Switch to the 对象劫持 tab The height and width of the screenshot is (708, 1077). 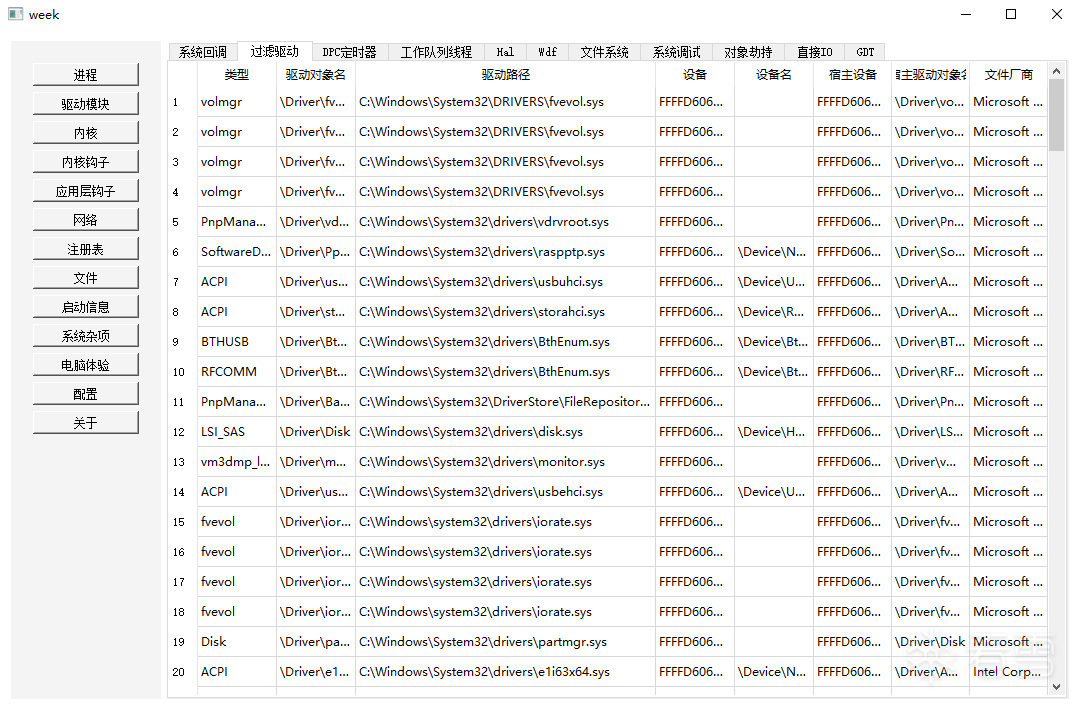tap(748, 52)
